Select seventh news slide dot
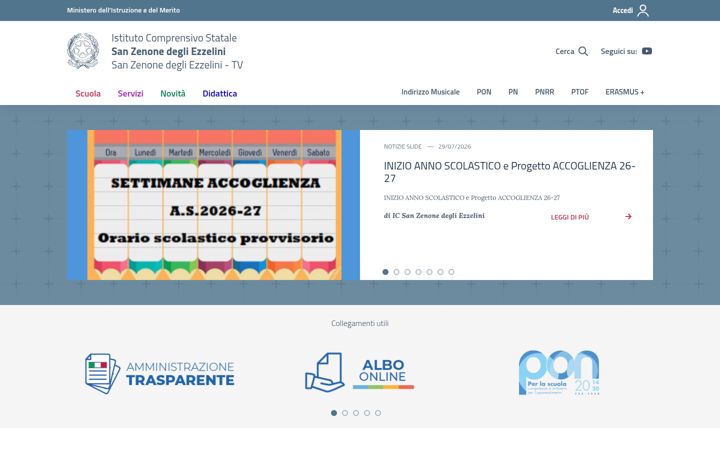720x450 pixels. pyautogui.click(x=451, y=272)
